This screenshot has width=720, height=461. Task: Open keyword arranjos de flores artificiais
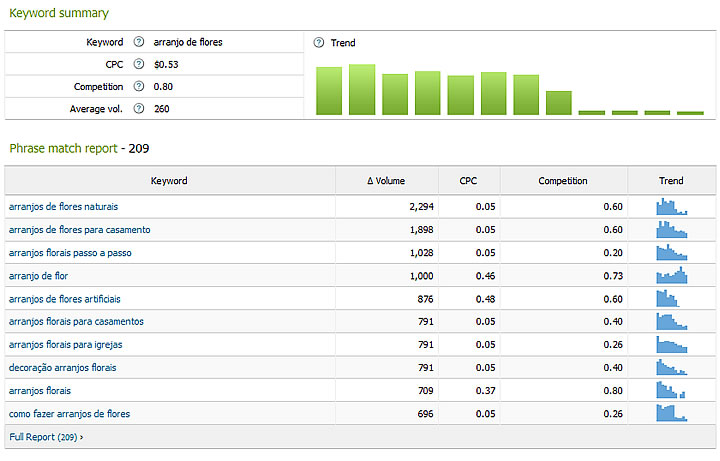64,299
